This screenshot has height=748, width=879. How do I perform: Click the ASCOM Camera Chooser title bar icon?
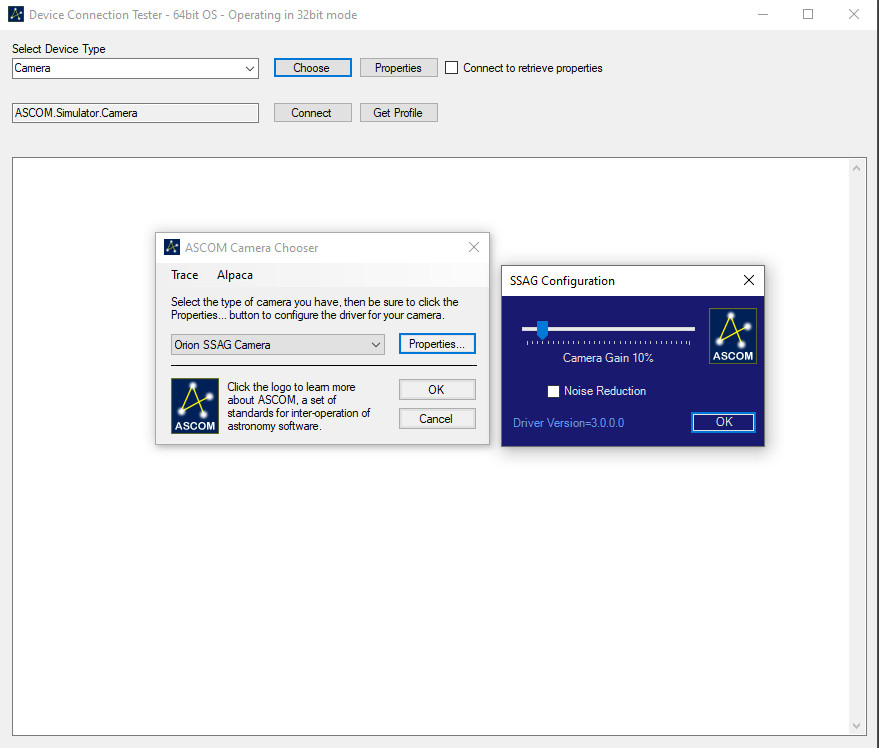pyautogui.click(x=172, y=247)
